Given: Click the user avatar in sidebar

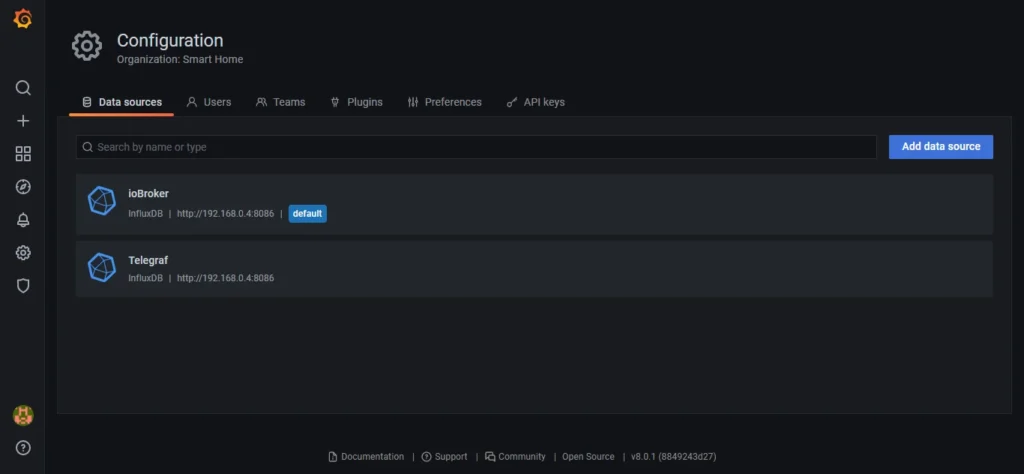Looking at the screenshot, I should pyautogui.click(x=23, y=415).
